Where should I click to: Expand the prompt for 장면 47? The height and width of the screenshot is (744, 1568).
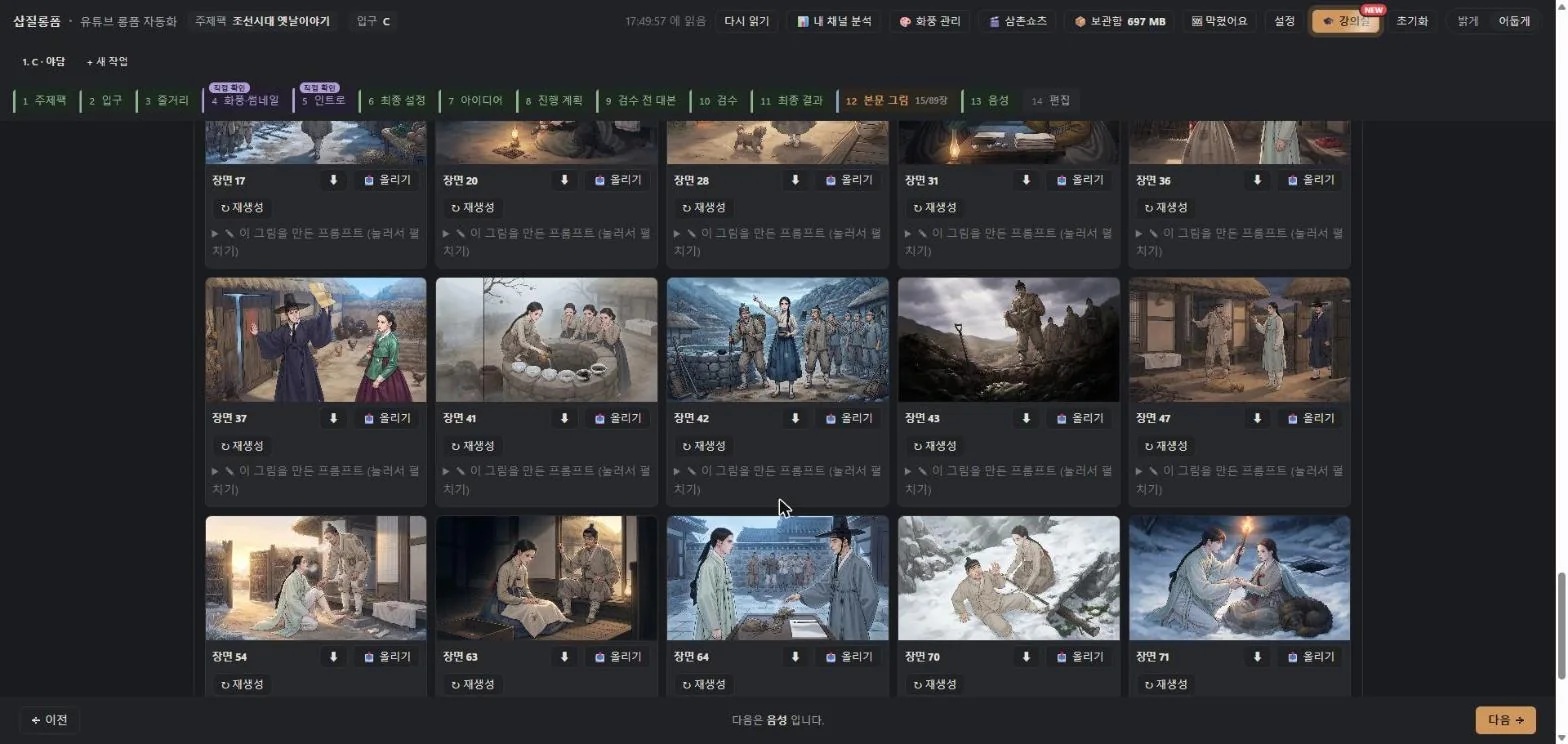[1239, 480]
